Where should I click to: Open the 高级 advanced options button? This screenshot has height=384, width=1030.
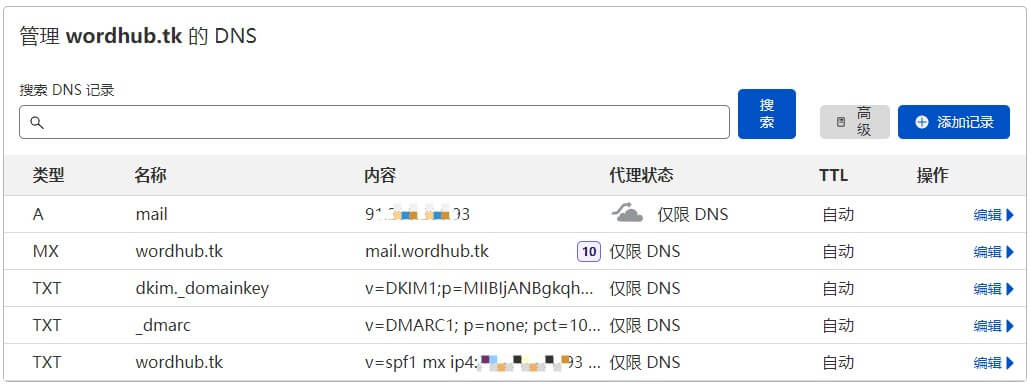point(855,122)
